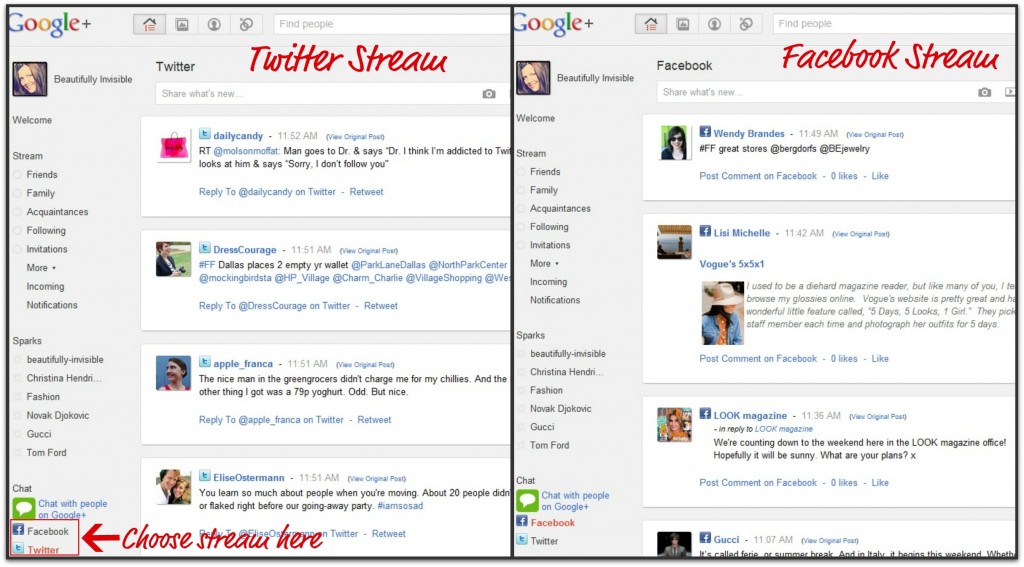Open Photos icon in Twitter Stream toolbar
This screenshot has width=1024, height=567.
tap(182, 25)
